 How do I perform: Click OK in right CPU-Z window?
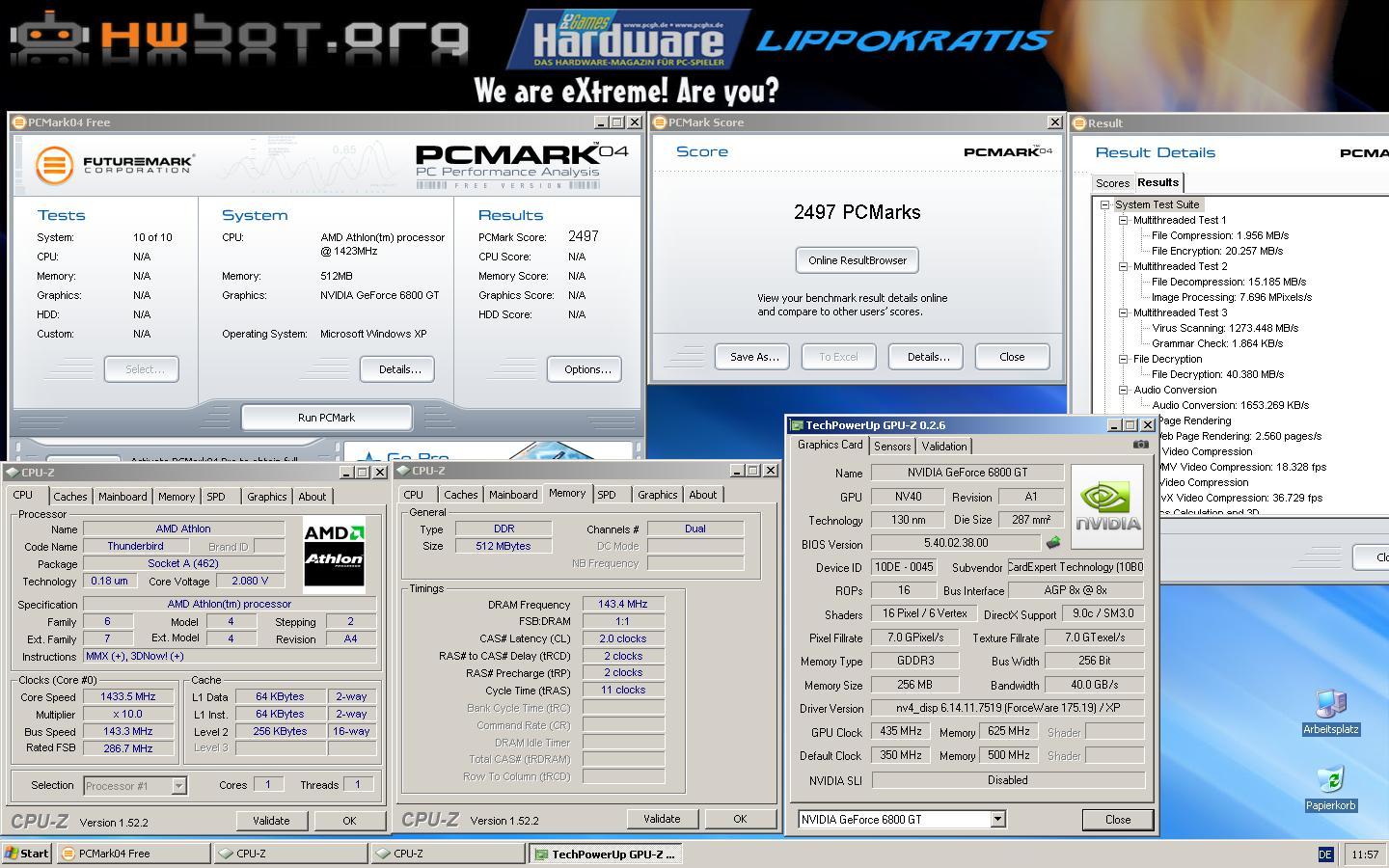(x=740, y=819)
